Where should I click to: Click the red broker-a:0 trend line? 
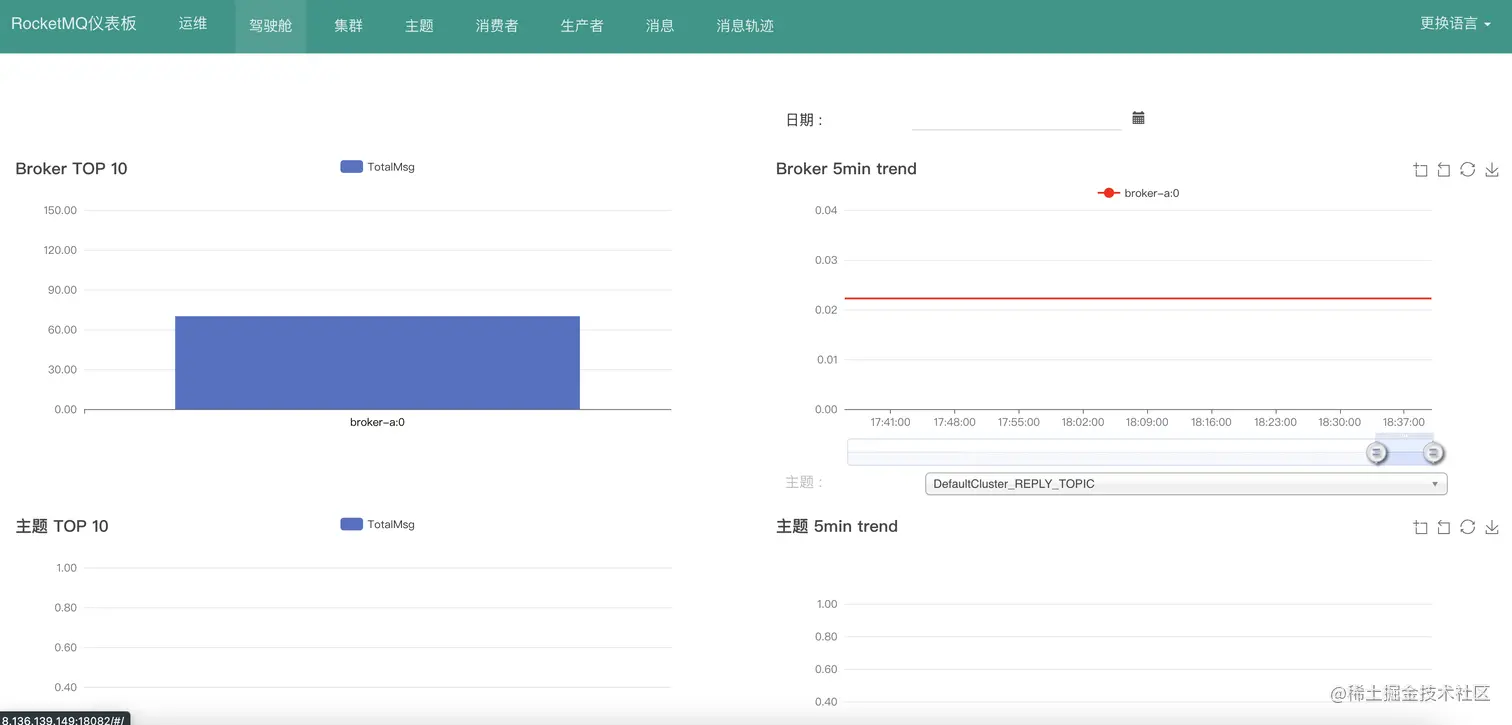click(x=1138, y=298)
